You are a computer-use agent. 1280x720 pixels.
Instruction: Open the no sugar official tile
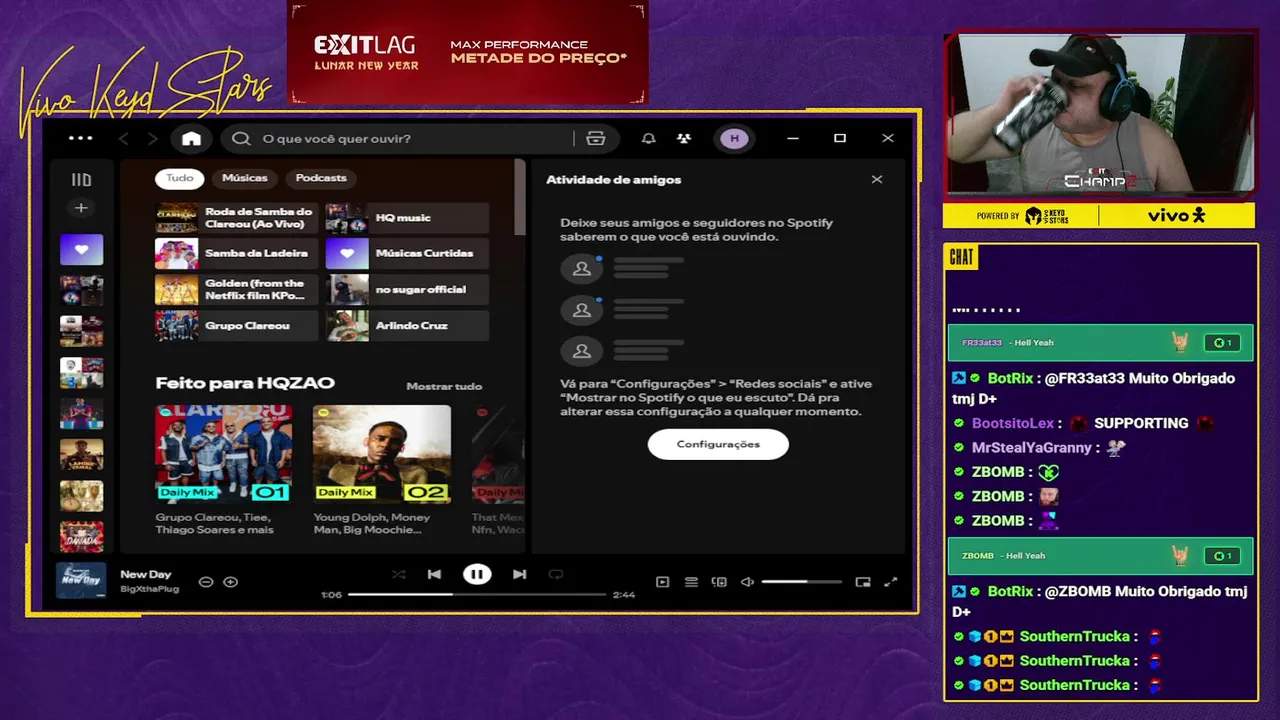click(407, 289)
